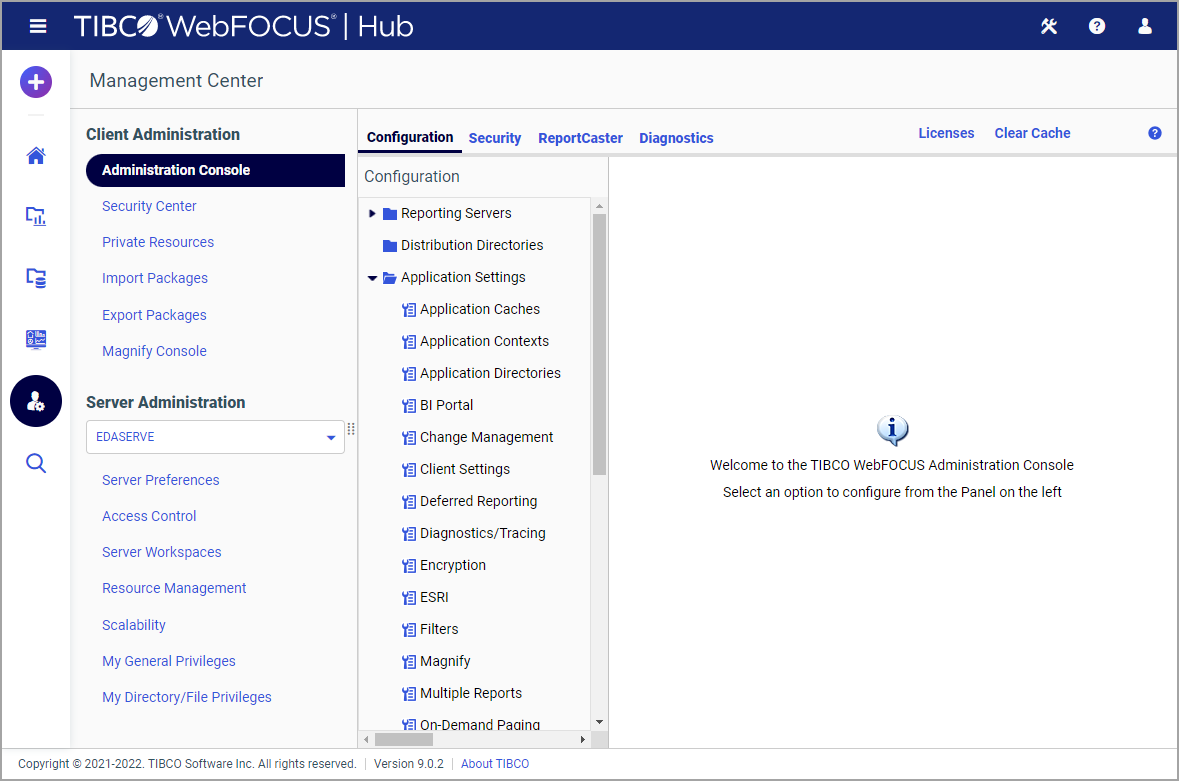
Task: Click the icon next to ESRI
Action: [x=409, y=598]
